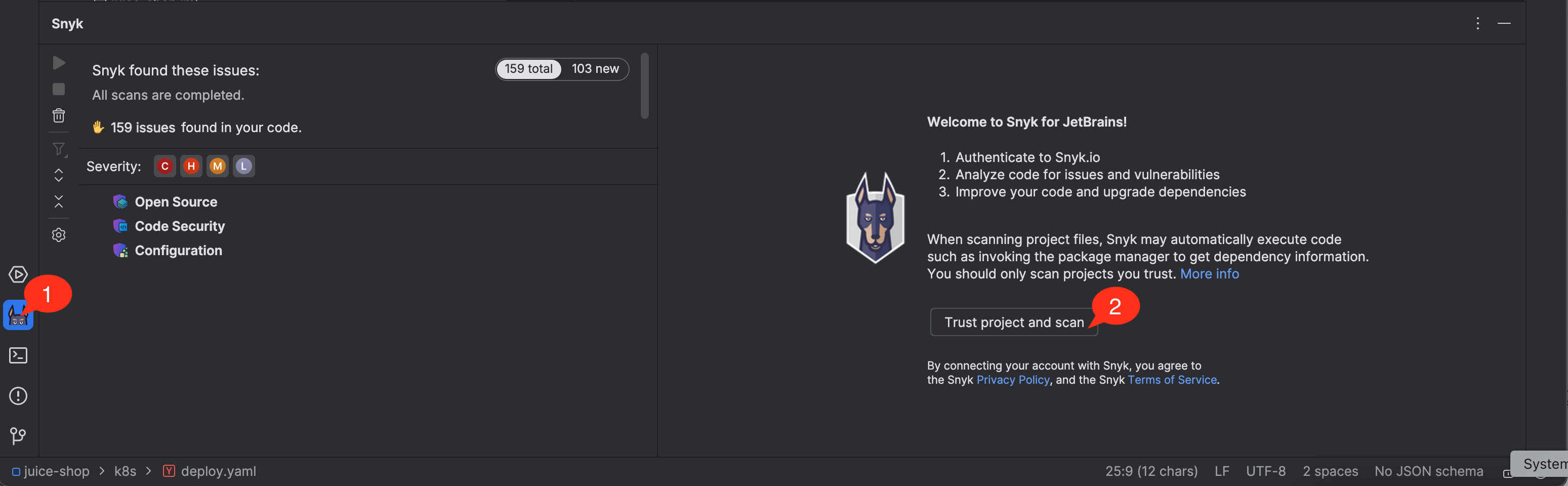The image size is (1568, 486).
Task: Open the Snyk tool window icon
Action: tap(18, 316)
